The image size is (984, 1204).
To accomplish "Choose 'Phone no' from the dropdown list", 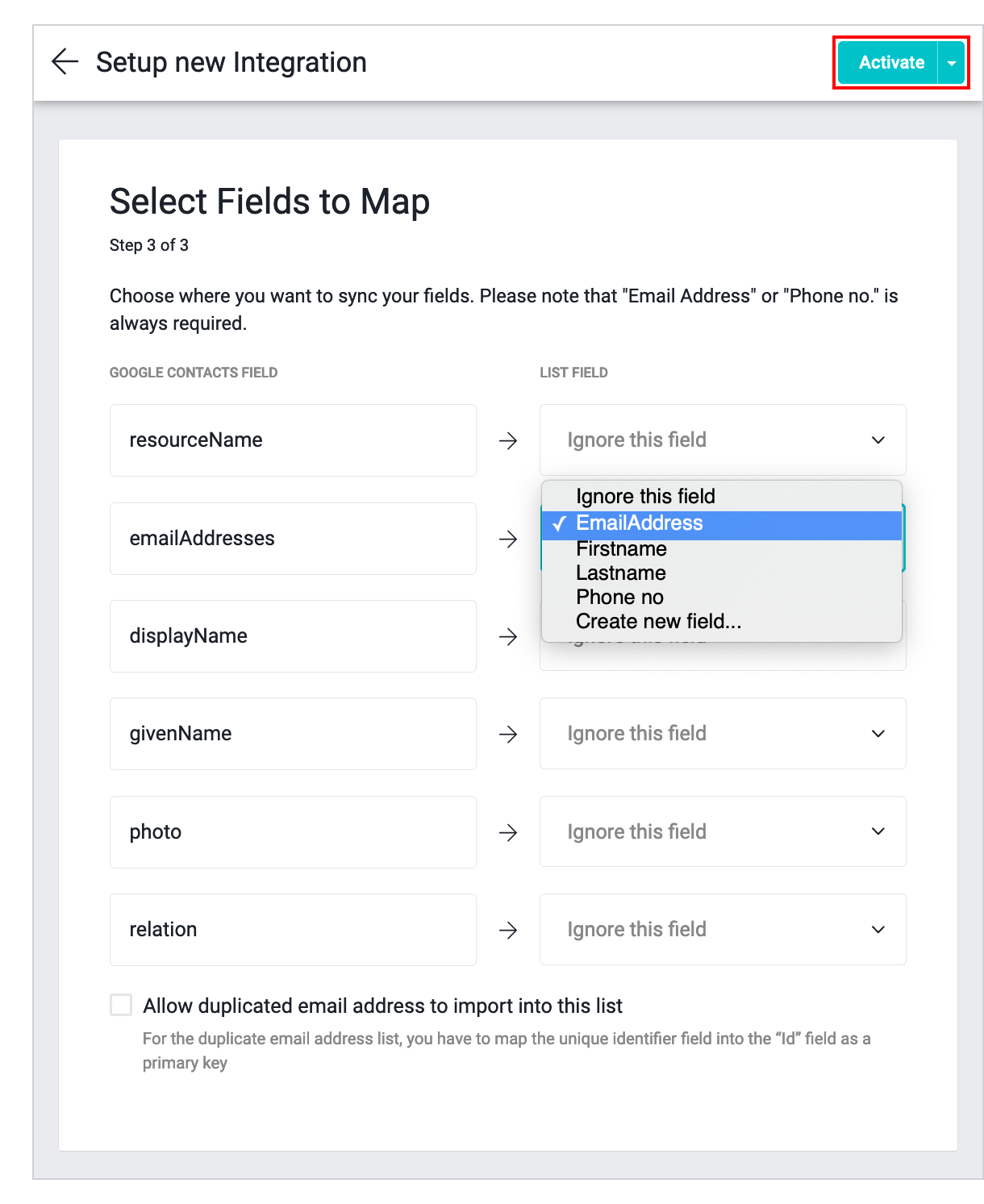I will click(x=619, y=598).
